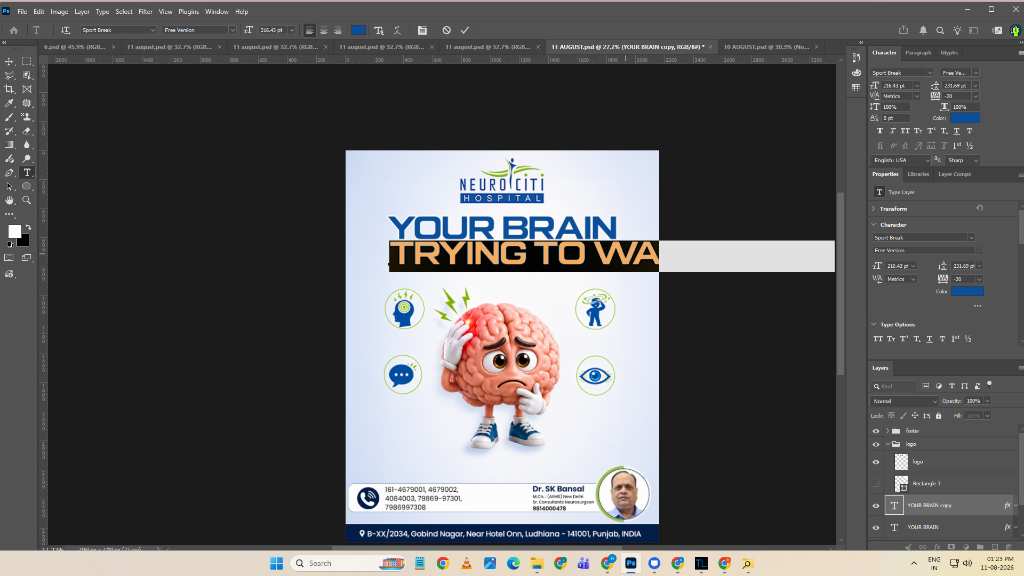Show the Rectangle 1 layer
The height and width of the screenshot is (576, 1024).
876,484
